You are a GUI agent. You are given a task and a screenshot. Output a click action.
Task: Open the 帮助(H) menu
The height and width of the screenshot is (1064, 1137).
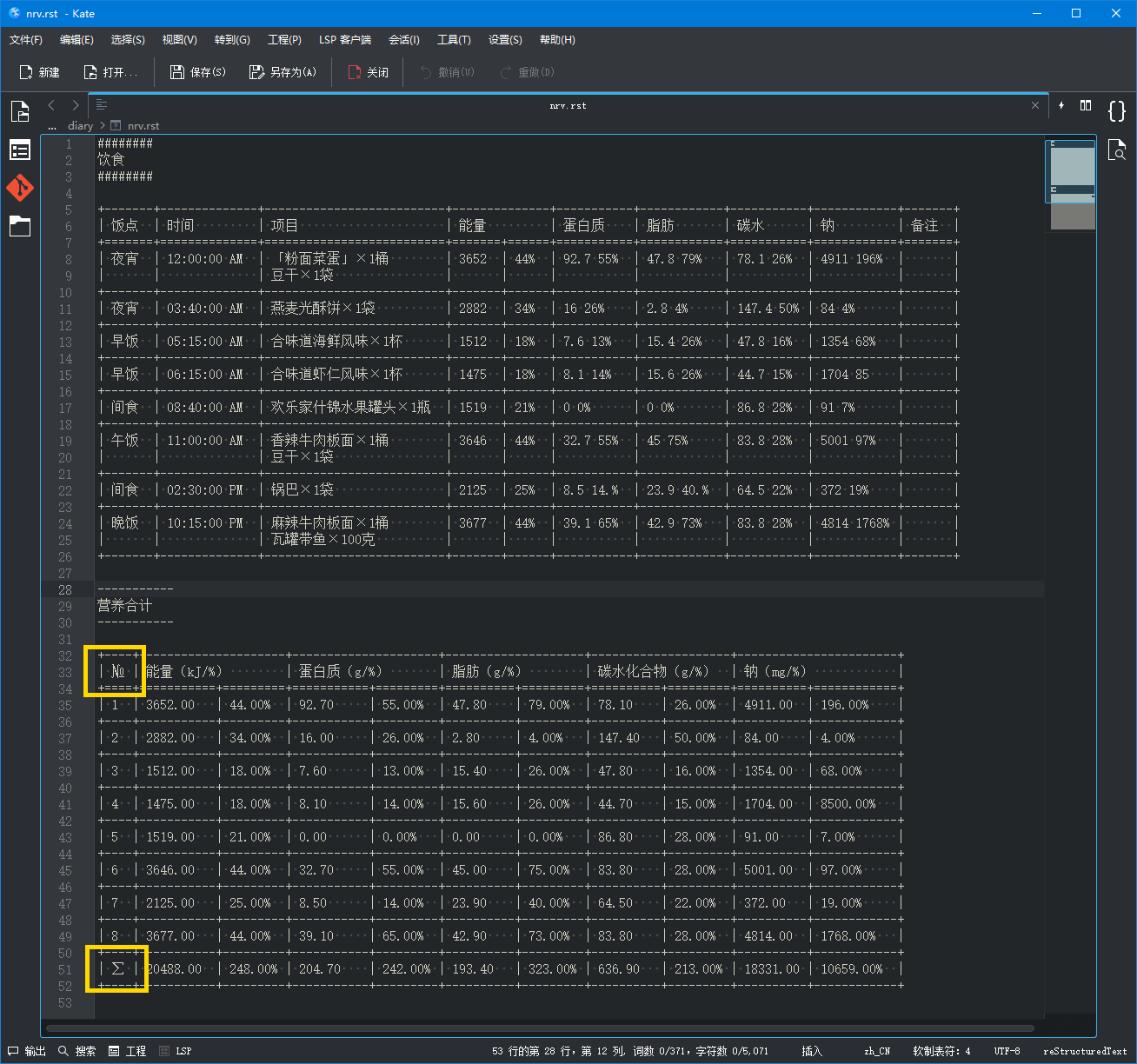pos(557,40)
